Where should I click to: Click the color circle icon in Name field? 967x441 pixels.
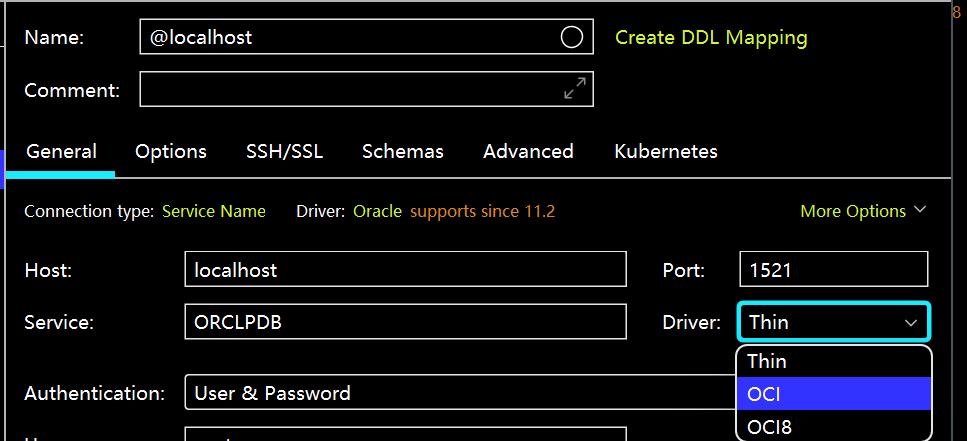[571, 38]
